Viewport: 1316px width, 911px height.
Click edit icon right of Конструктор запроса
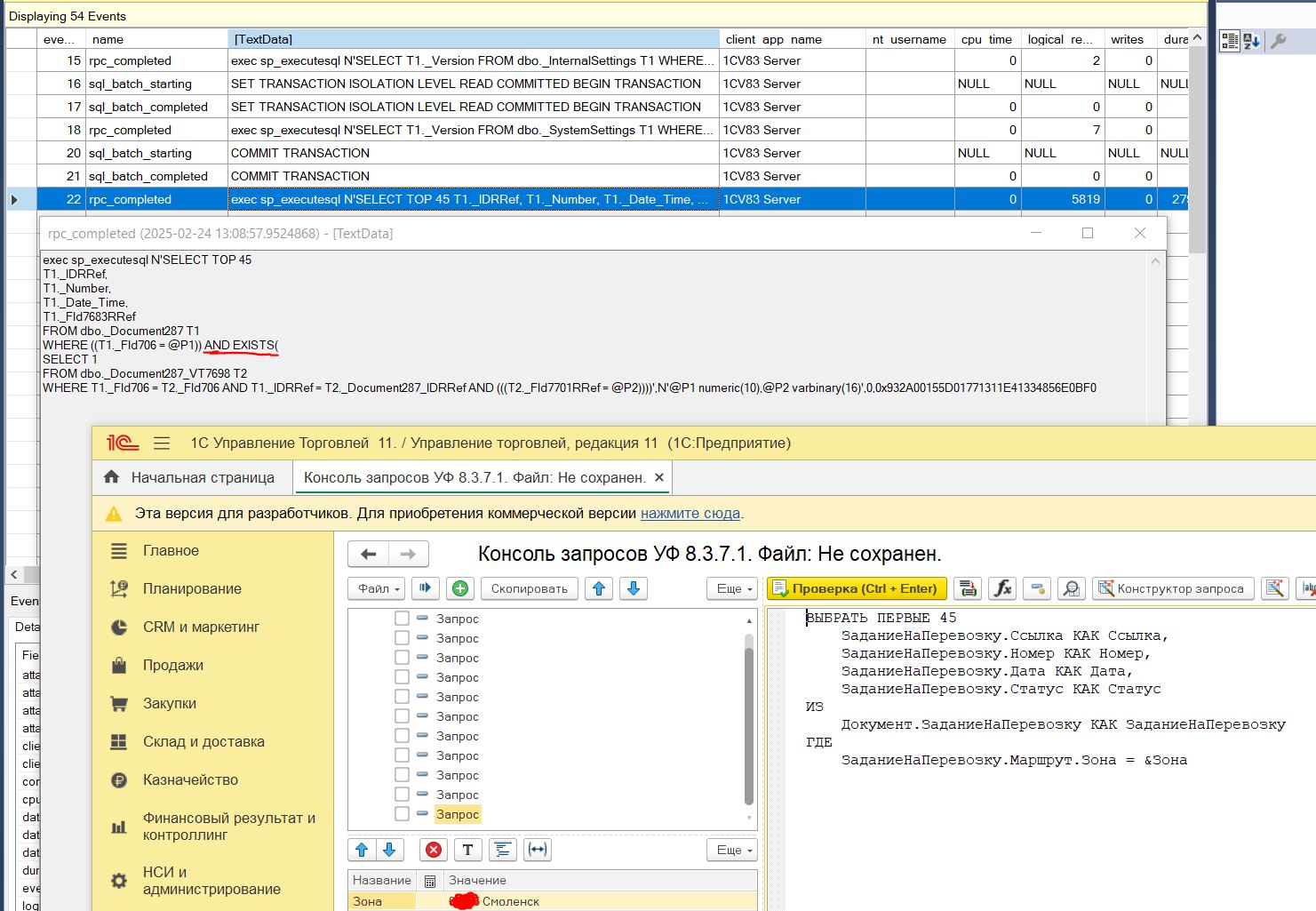tap(1275, 588)
